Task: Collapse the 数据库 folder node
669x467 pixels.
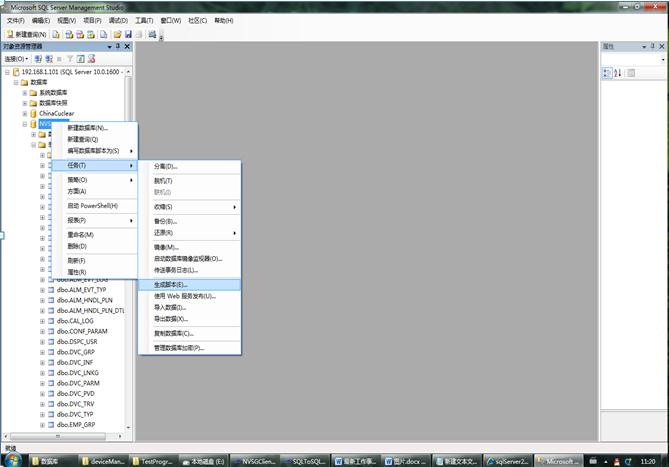Action: [x=16, y=82]
